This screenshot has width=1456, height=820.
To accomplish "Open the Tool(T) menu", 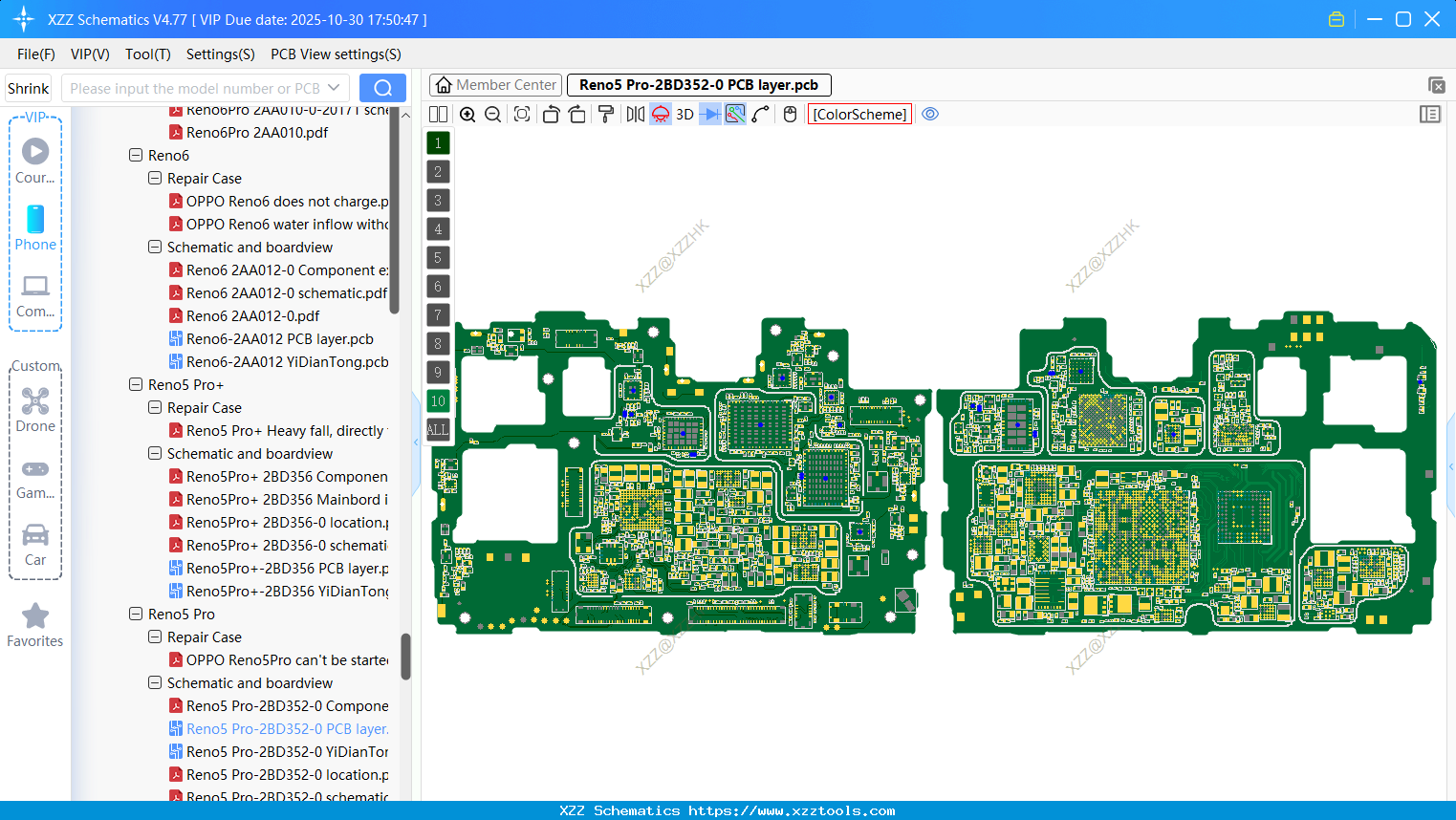I will pos(147,54).
